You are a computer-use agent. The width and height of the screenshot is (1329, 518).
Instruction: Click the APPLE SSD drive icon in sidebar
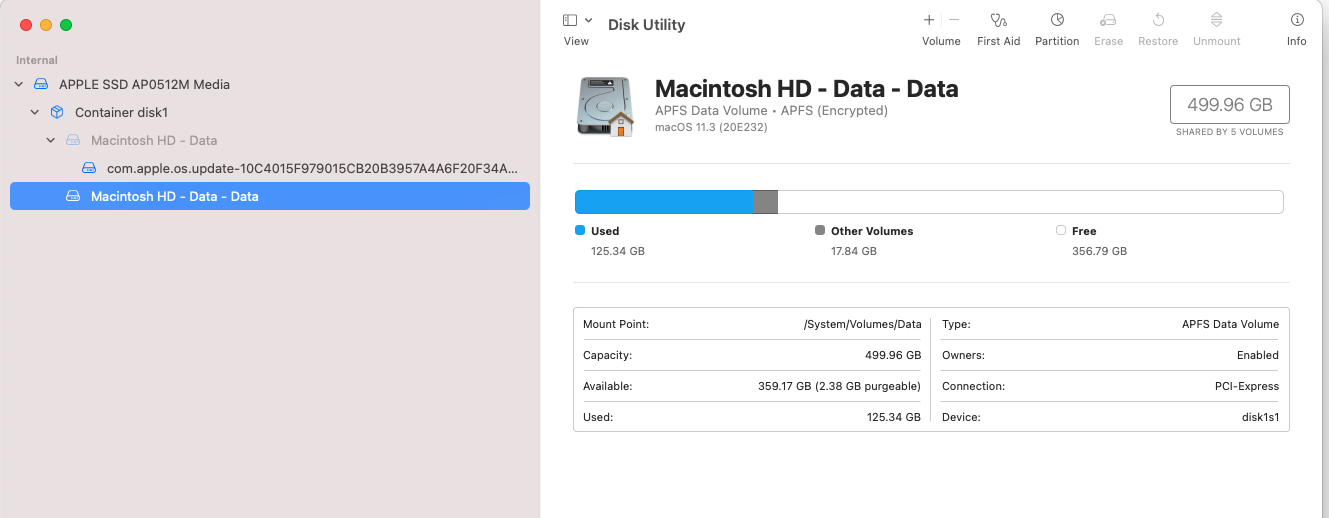pos(41,84)
